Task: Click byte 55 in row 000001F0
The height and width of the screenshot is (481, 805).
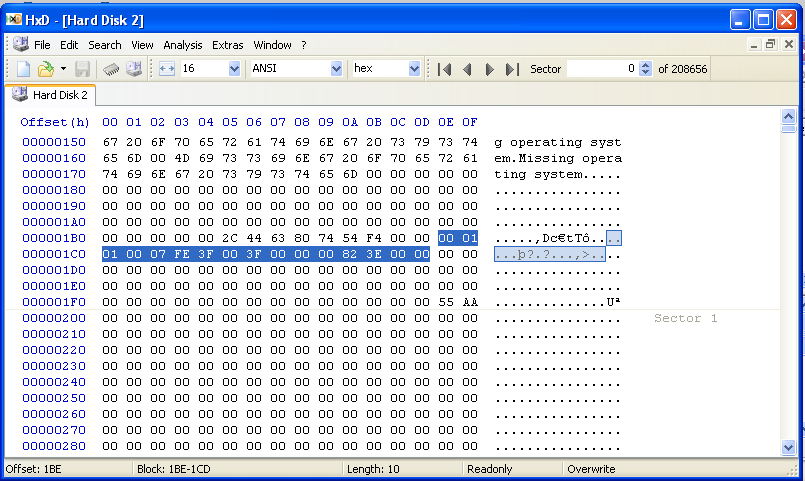Action: (x=446, y=302)
